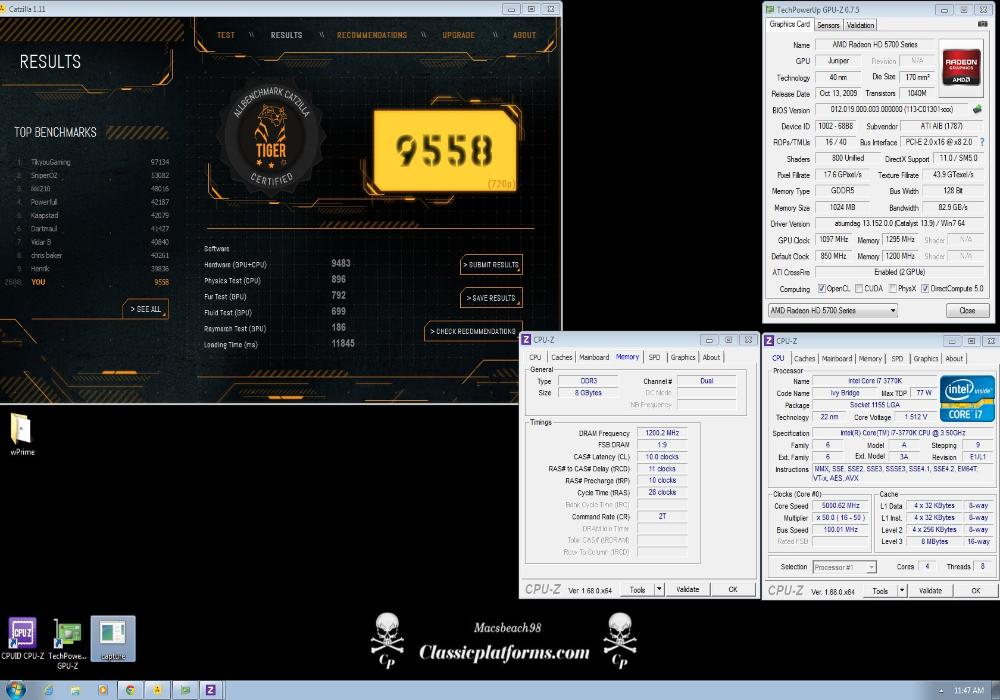Select the TechPowerUp GPU-Z desktop shortcut

[68, 644]
